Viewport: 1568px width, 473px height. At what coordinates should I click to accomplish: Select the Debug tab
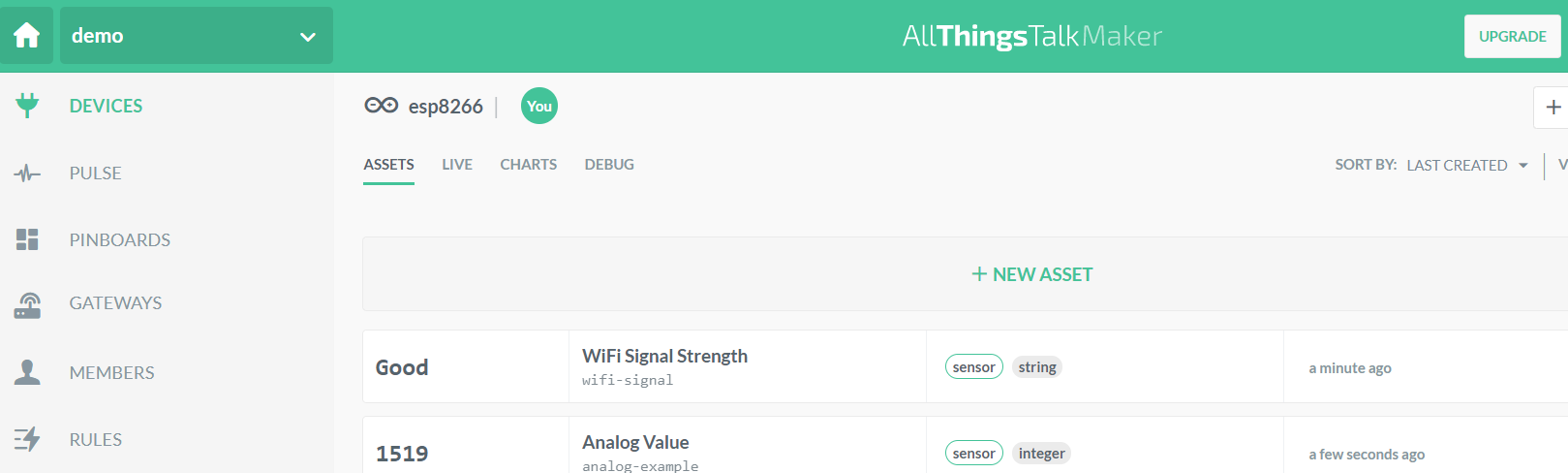tap(609, 165)
